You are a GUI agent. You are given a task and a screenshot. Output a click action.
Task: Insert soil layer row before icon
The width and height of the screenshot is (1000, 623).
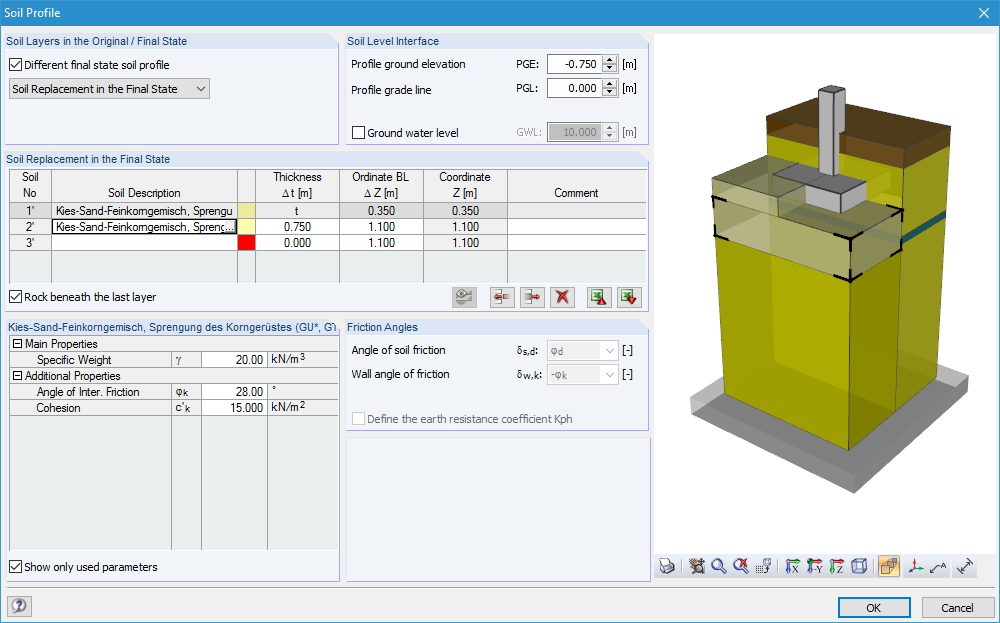point(502,297)
